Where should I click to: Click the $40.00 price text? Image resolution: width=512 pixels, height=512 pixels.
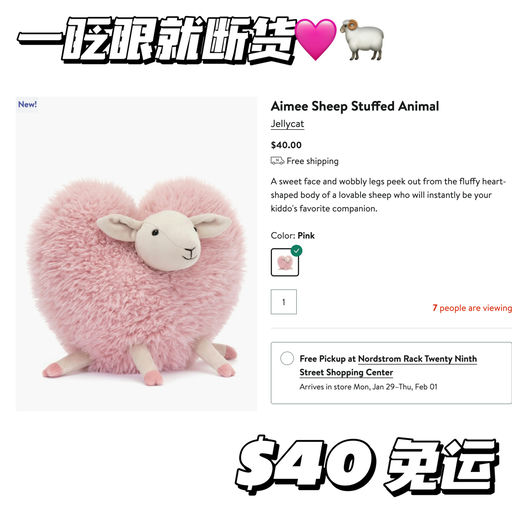(286, 145)
